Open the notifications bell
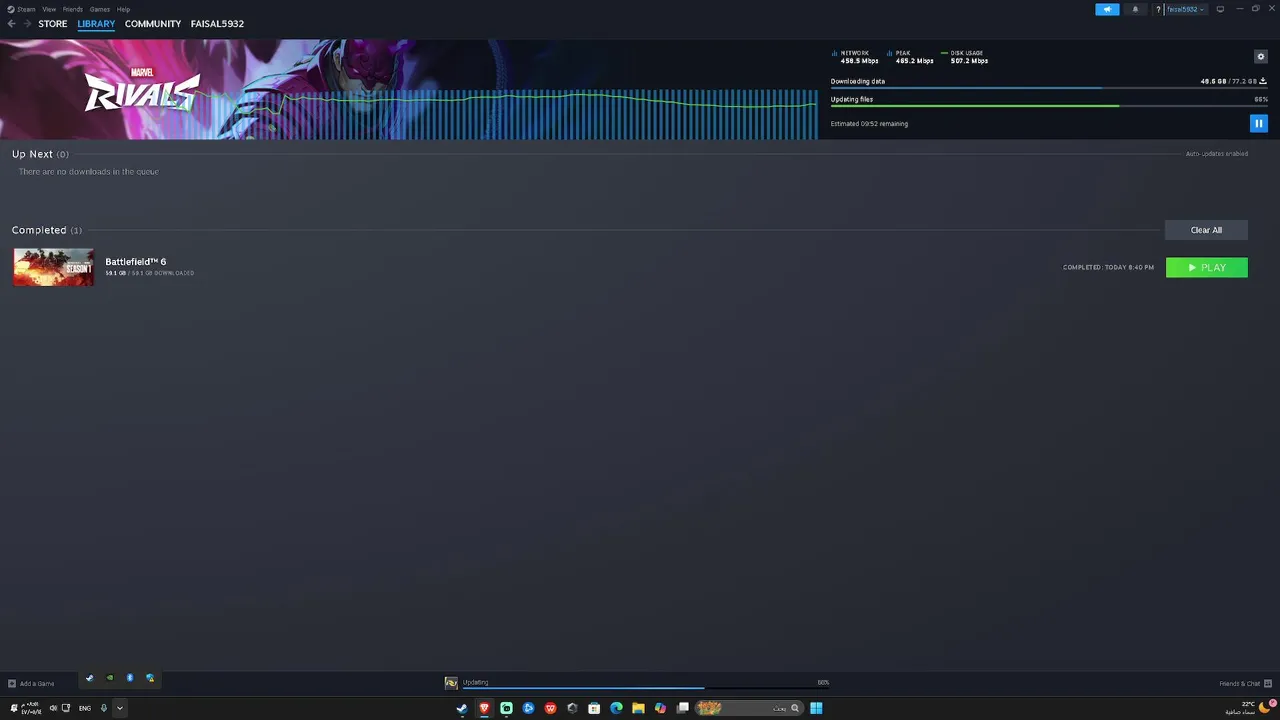 coord(1135,9)
